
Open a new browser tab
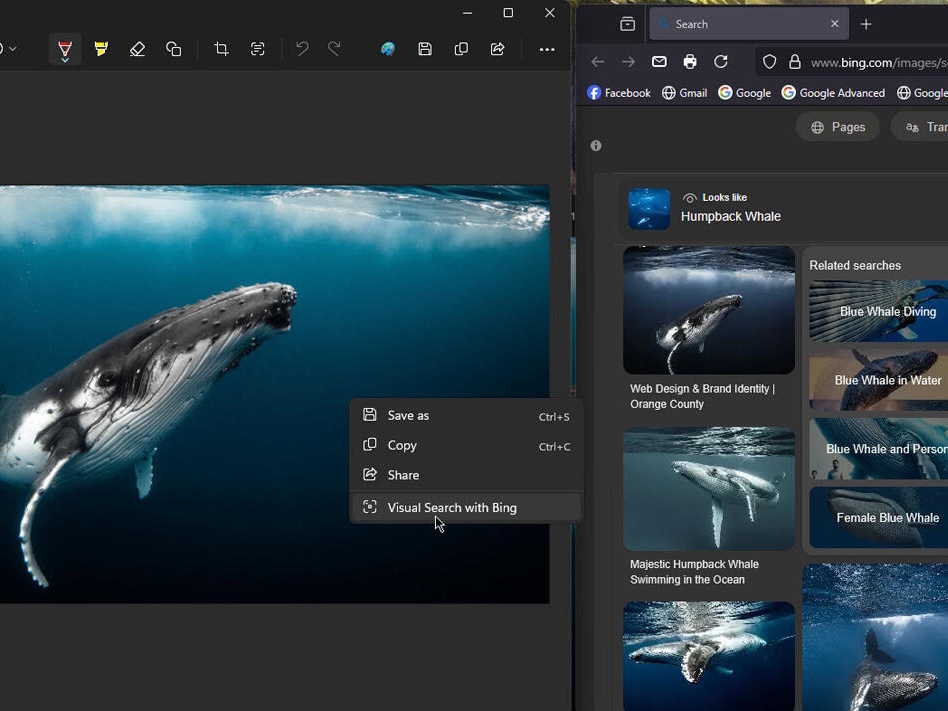coord(866,24)
